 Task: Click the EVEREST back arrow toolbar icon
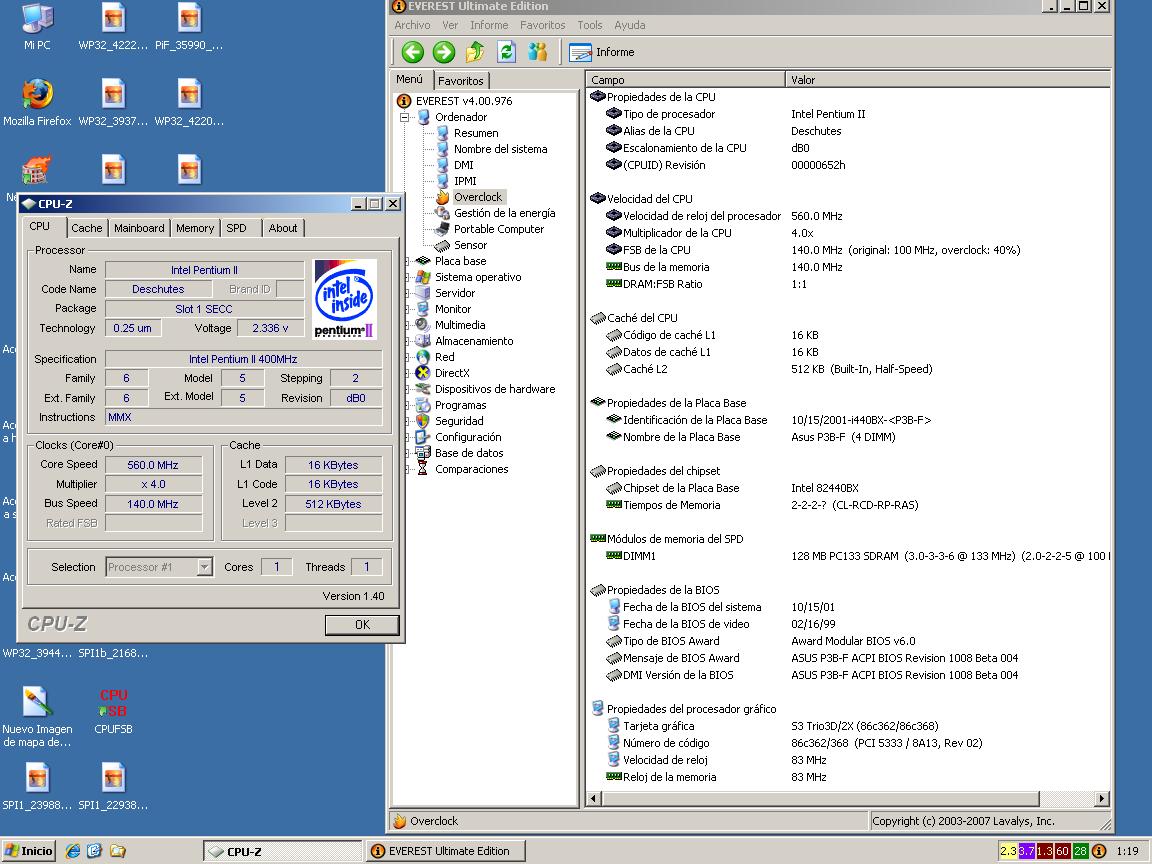pyautogui.click(x=413, y=52)
